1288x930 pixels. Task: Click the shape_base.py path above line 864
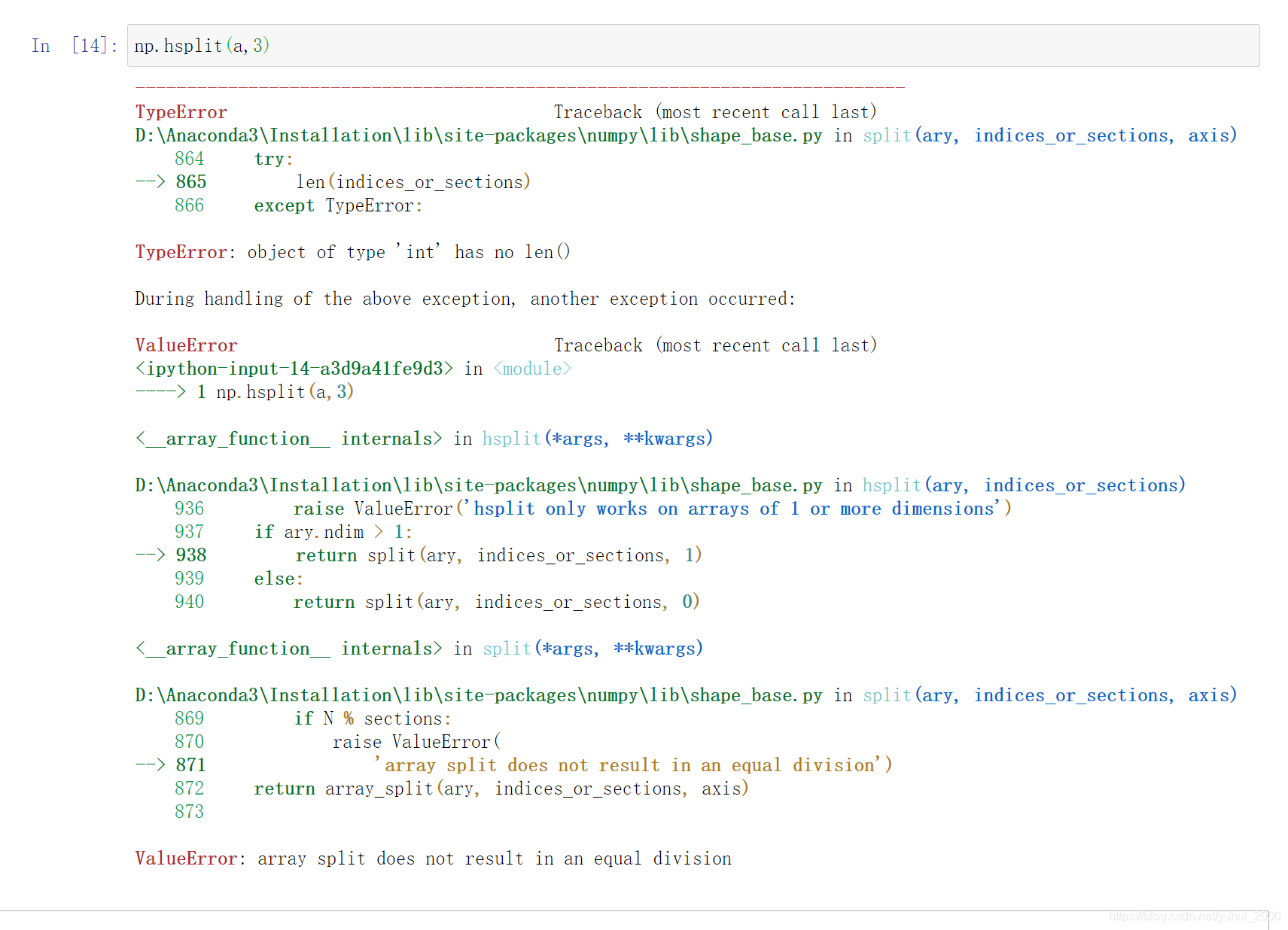479,135
